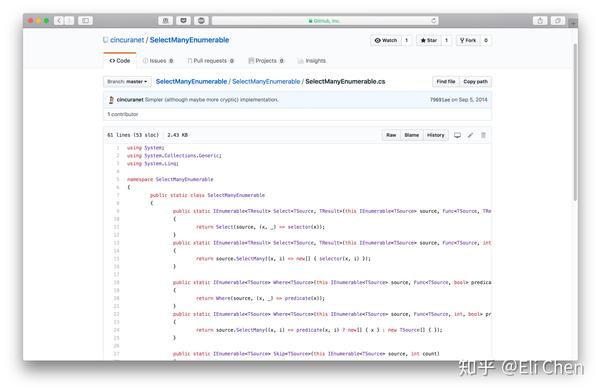Open the Branch: master dropdown
This screenshot has width=600, height=392.
click(x=127, y=82)
